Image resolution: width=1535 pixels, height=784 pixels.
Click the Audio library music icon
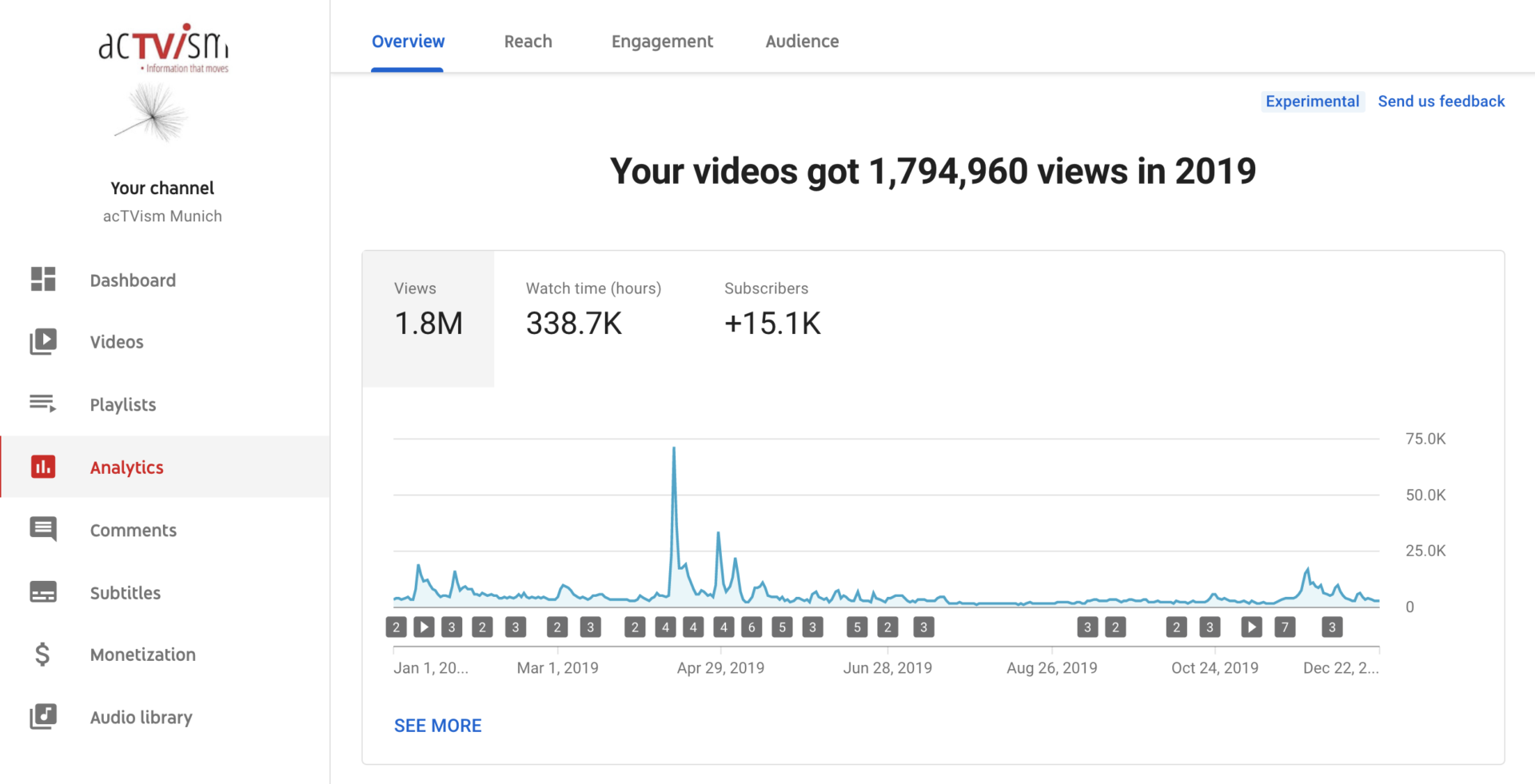43,717
